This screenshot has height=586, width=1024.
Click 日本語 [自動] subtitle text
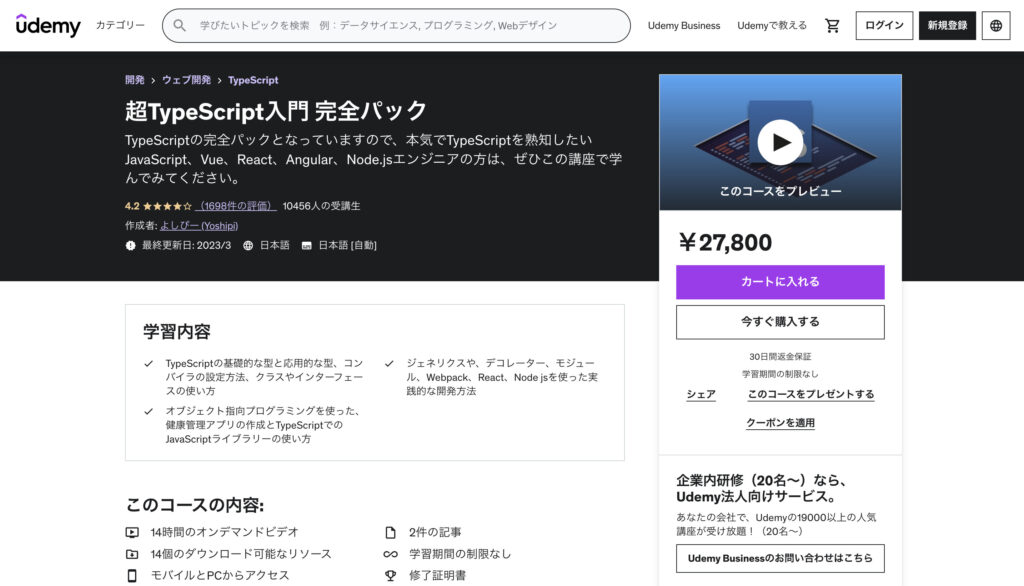pos(347,246)
